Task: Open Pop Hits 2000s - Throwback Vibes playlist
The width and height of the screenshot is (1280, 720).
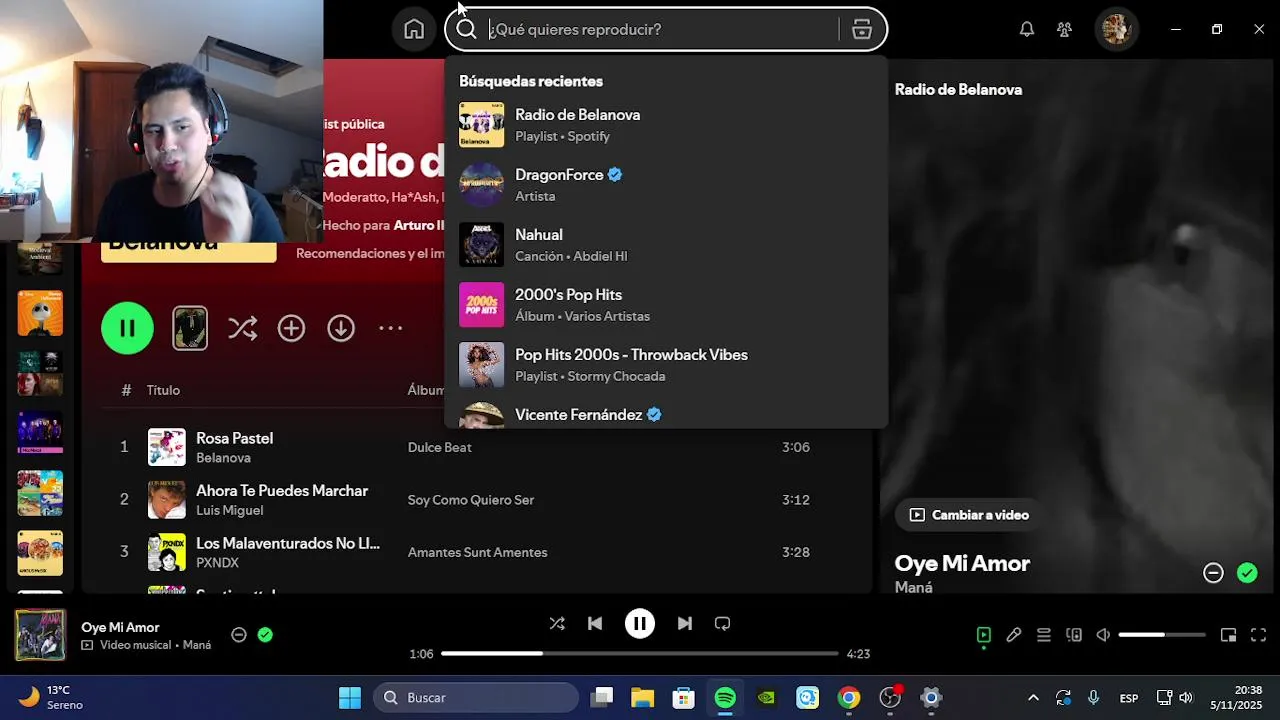Action: 666,364
